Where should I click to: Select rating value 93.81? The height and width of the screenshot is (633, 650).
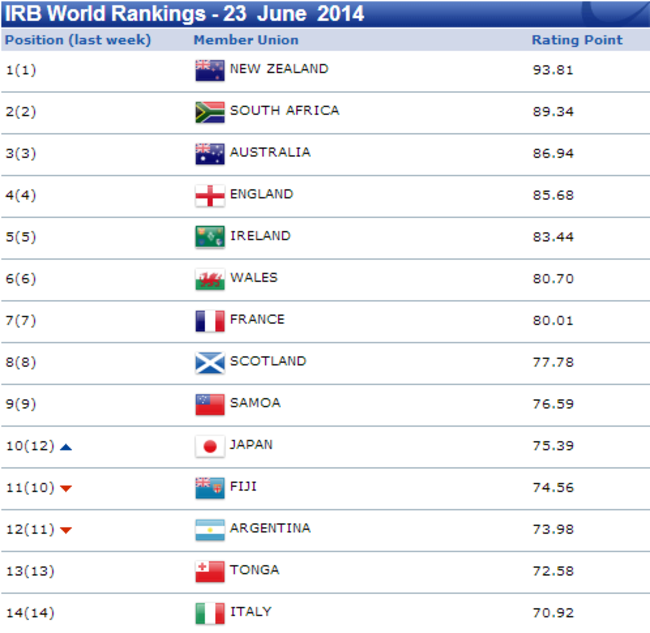tap(553, 70)
